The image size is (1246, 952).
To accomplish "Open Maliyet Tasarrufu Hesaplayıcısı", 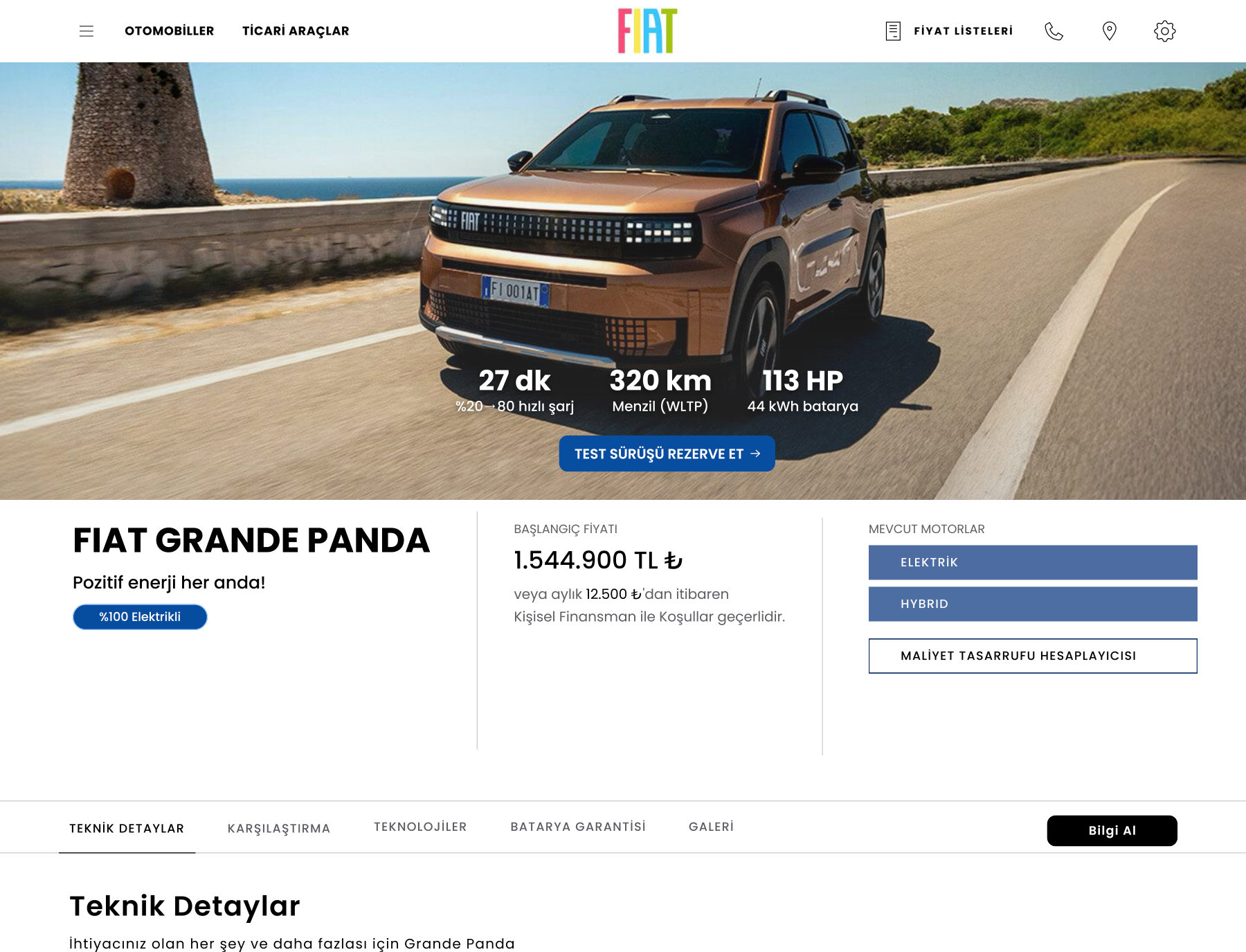I will tap(1033, 656).
